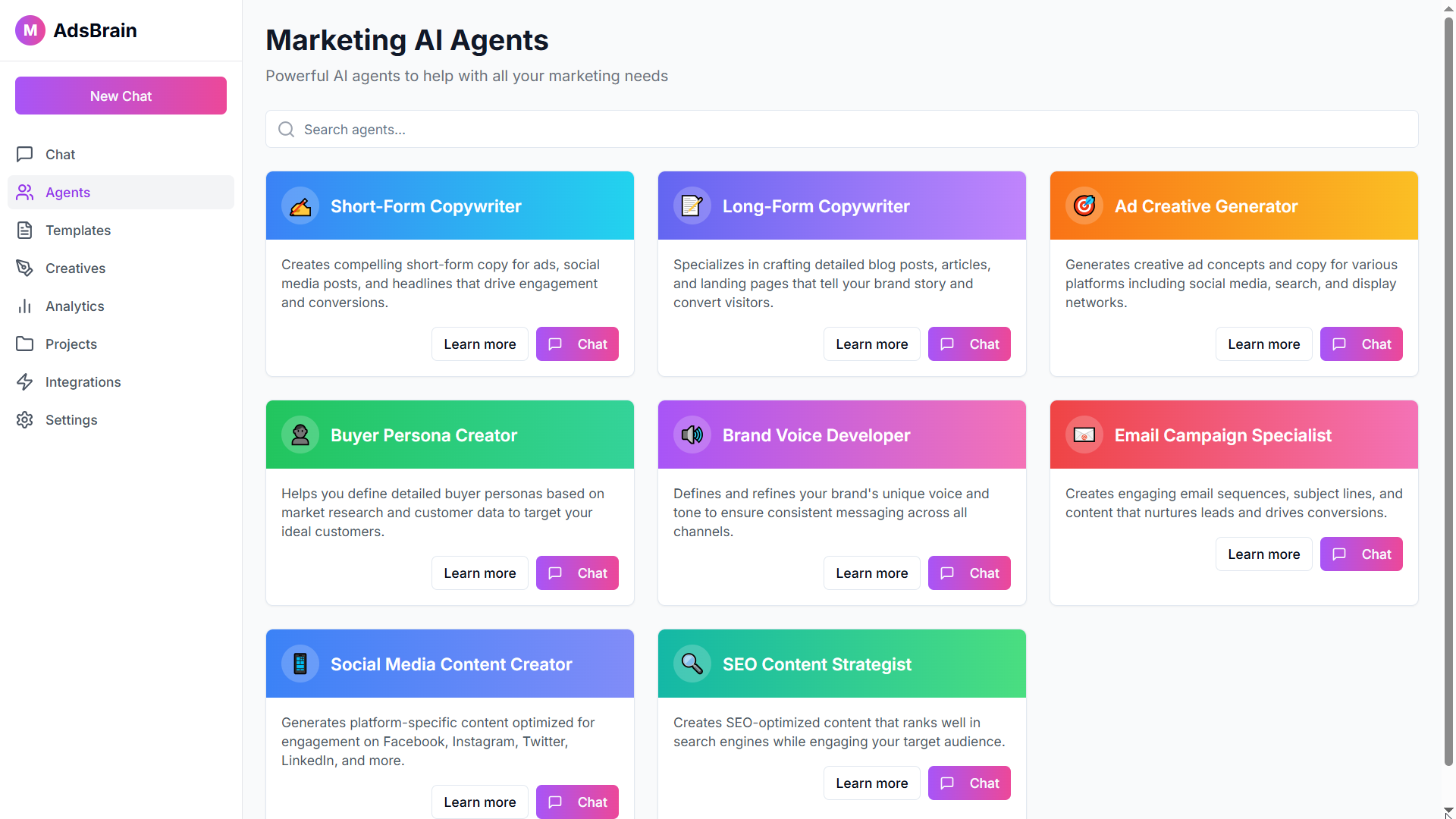The width and height of the screenshot is (1456, 819).
Task: Click the scrollbar down arrow
Action: (1448, 812)
